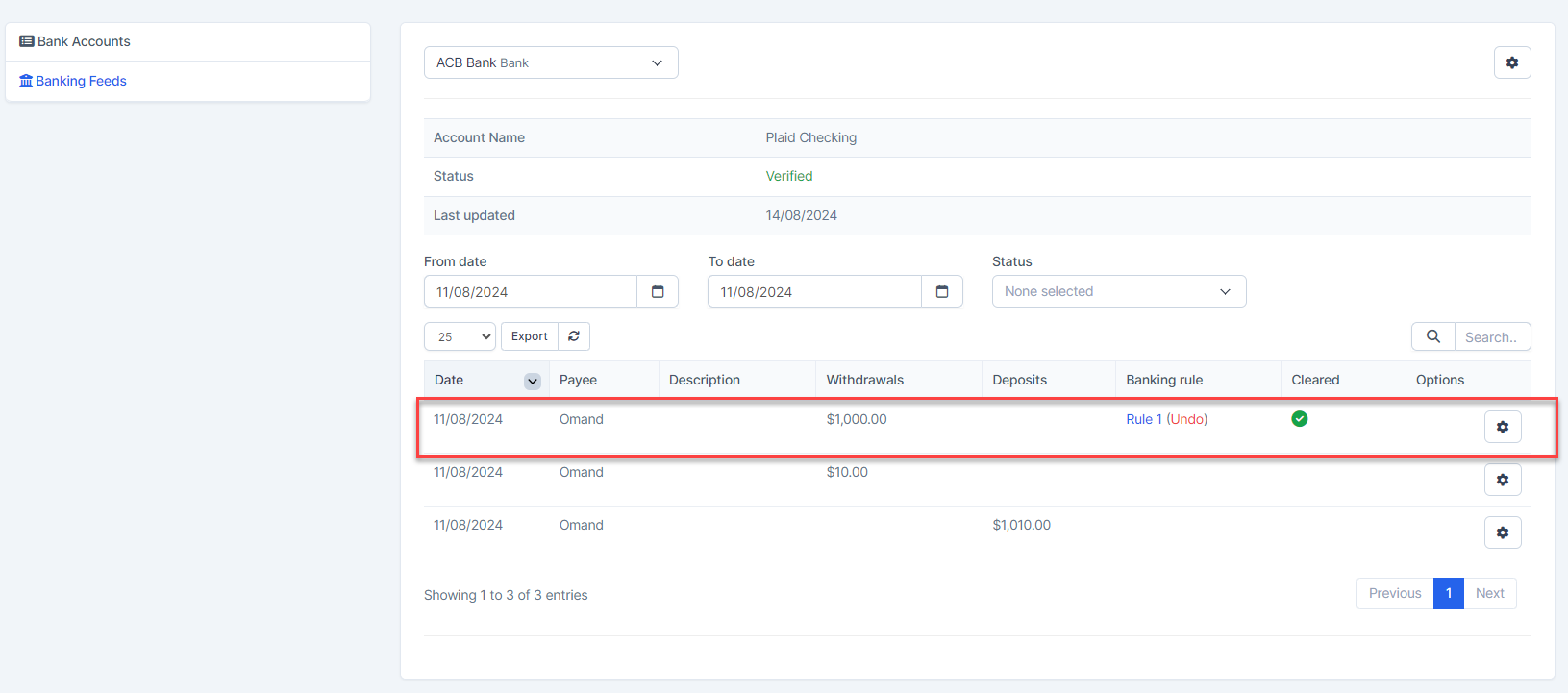This screenshot has height=693, width=1568.
Task: Open options gear for the $10.00 withdrawal
Action: (1502, 480)
